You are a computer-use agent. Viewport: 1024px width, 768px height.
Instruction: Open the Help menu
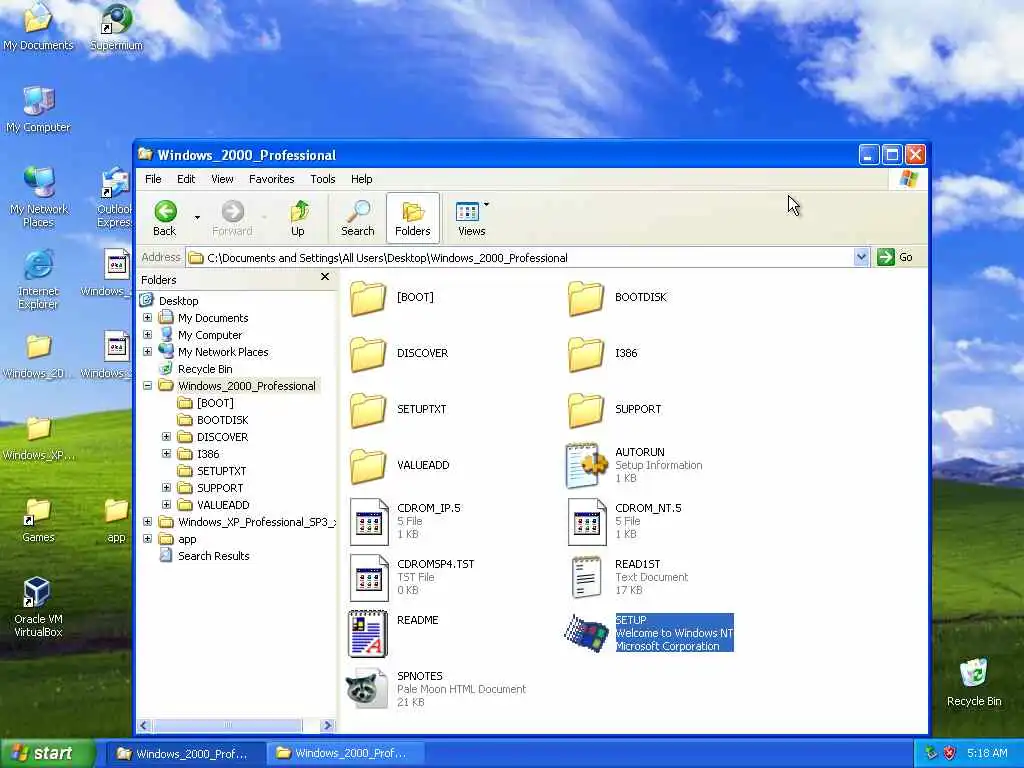[362, 179]
